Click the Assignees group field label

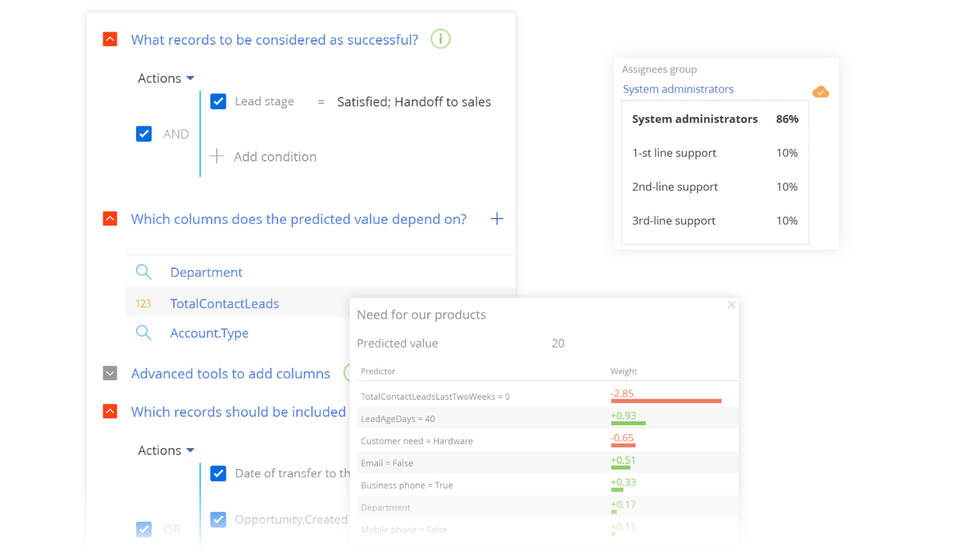(x=659, y=69)
